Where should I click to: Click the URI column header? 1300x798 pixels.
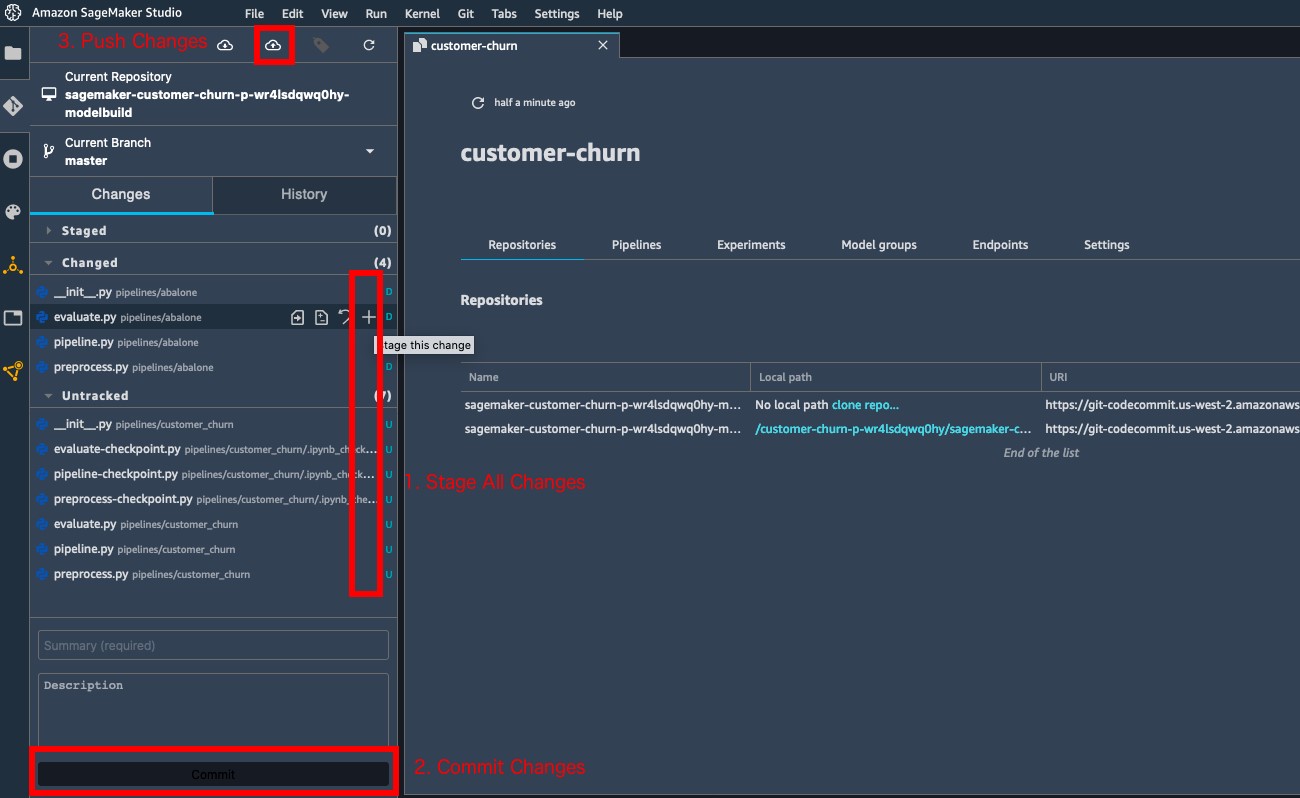point(1170,377)
